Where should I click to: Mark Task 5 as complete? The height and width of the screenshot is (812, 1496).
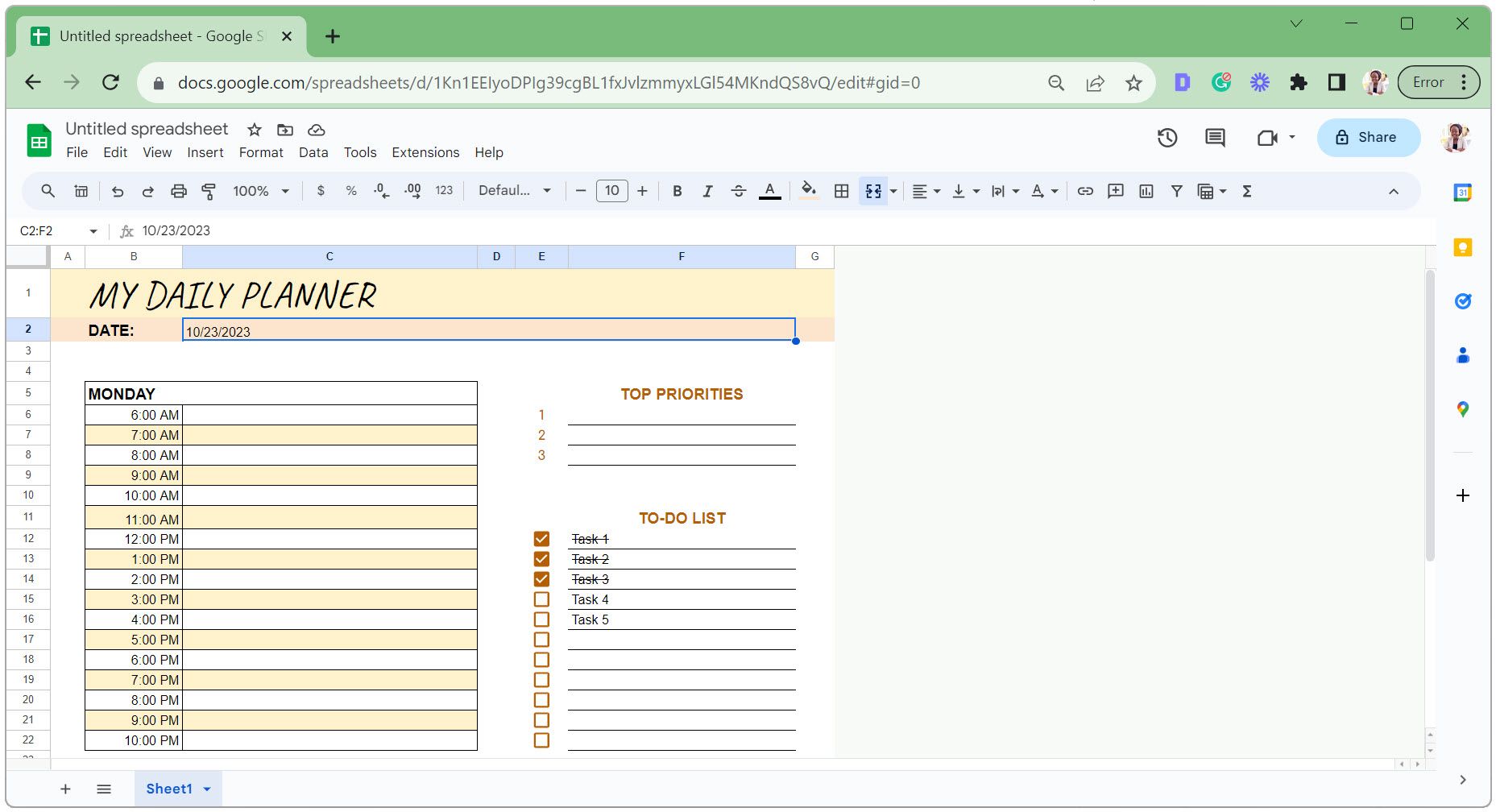[x=541, y=619]
